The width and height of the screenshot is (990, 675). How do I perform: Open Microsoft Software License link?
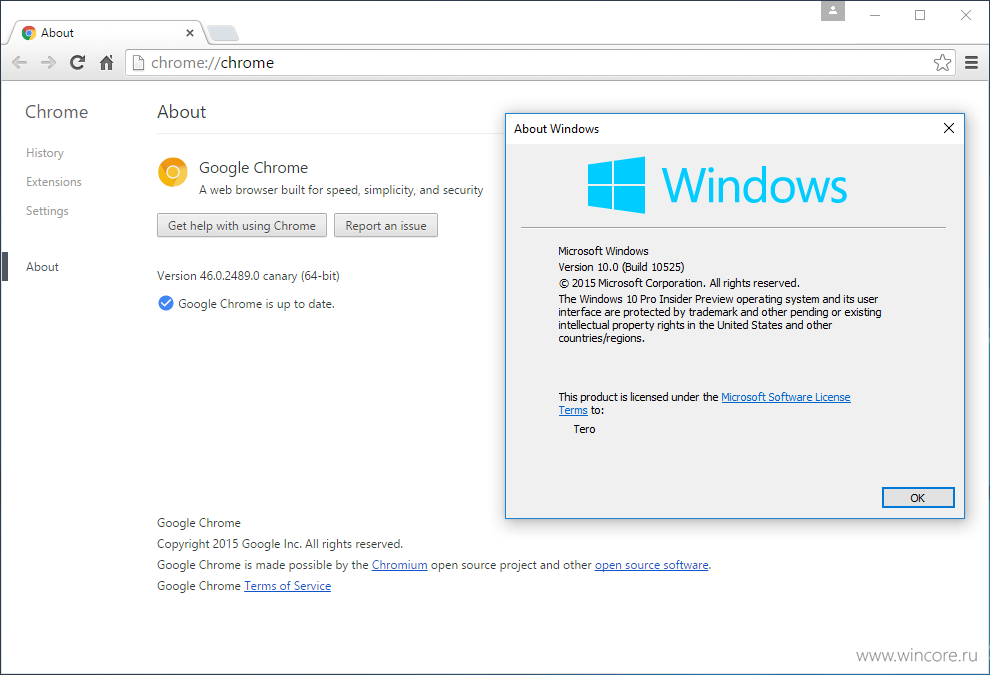785,397
